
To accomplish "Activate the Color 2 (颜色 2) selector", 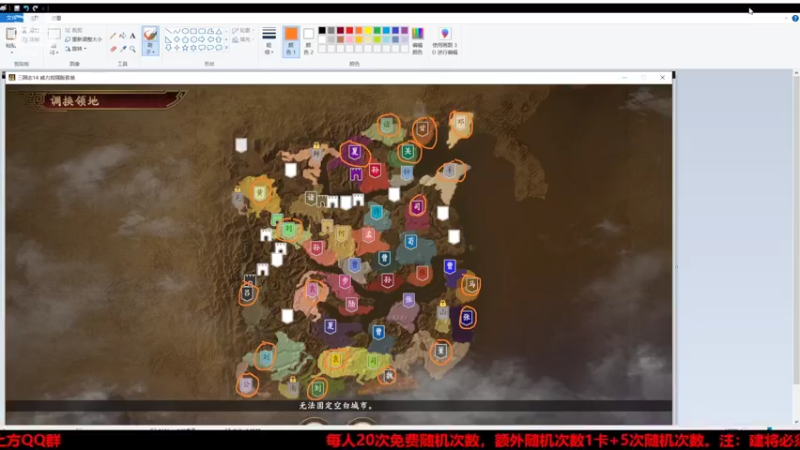I will [308, 41].
